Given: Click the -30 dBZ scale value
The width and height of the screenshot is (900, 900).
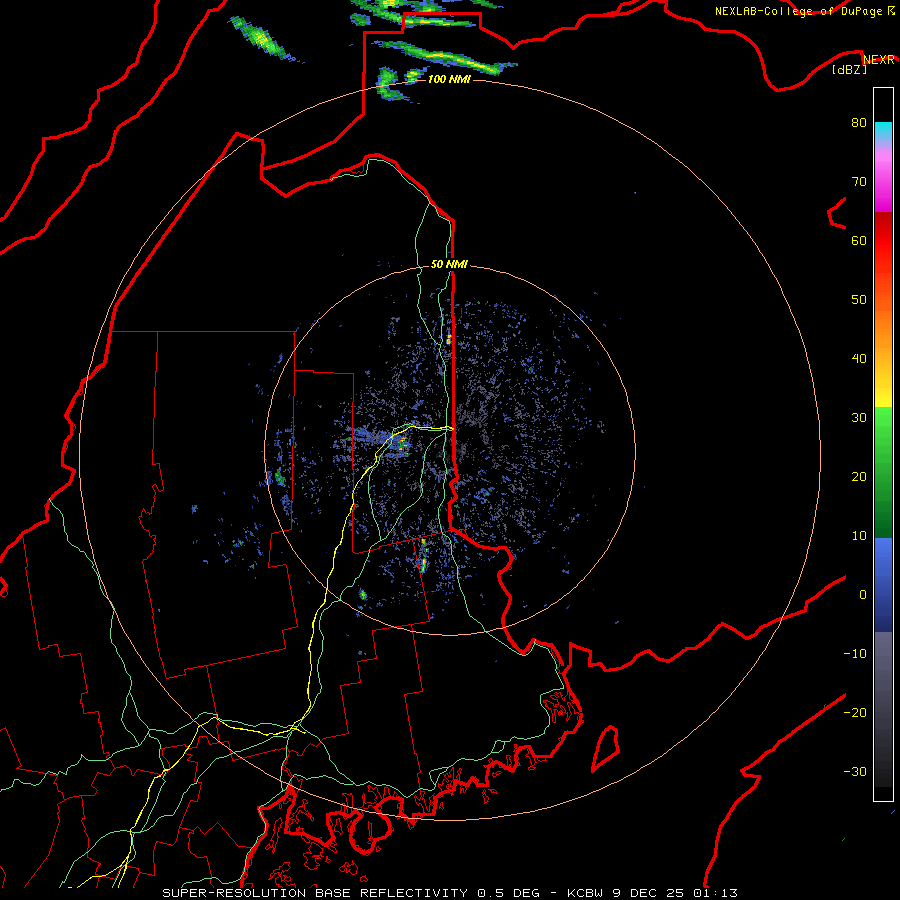Looking at the screenshot, I should 855,771.
